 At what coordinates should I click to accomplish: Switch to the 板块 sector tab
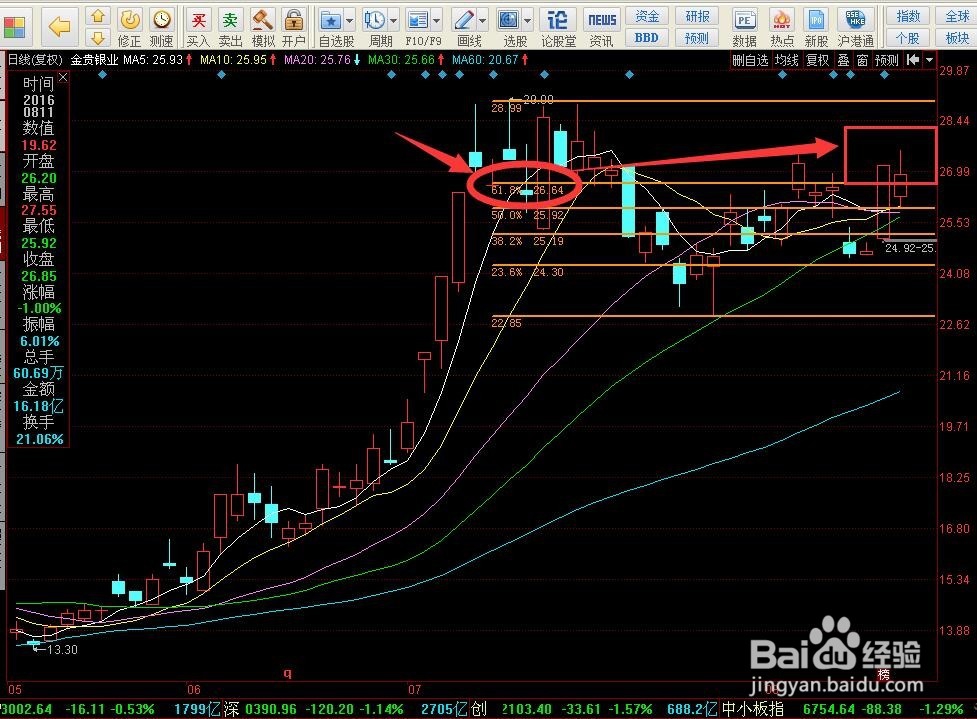(x=956, y=38)
